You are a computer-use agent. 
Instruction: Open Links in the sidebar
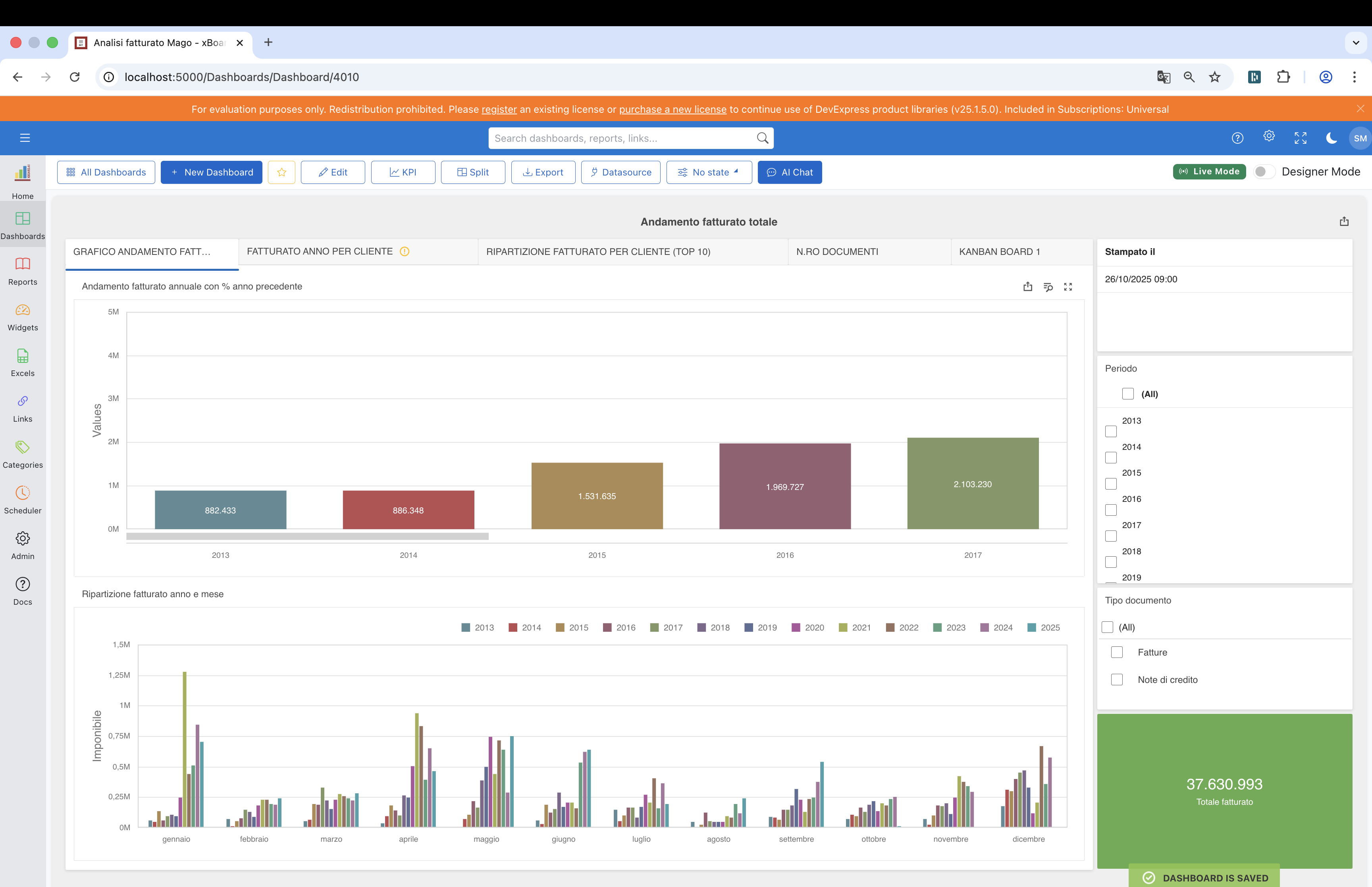23,408
